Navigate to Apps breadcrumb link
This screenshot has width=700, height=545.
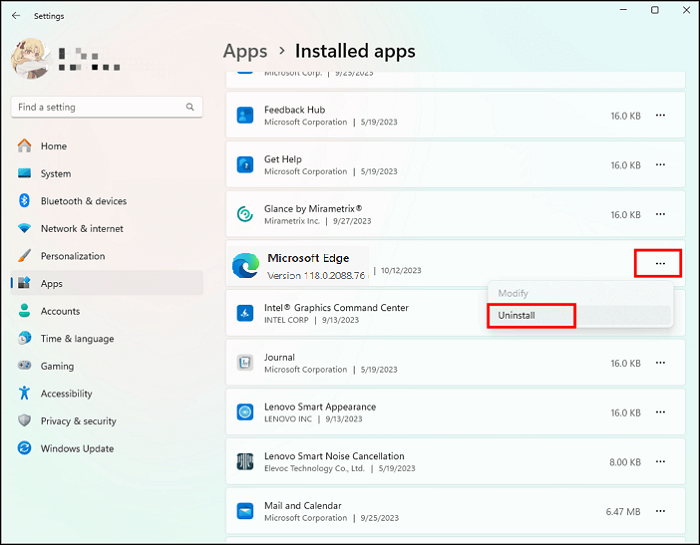point(245,51)
